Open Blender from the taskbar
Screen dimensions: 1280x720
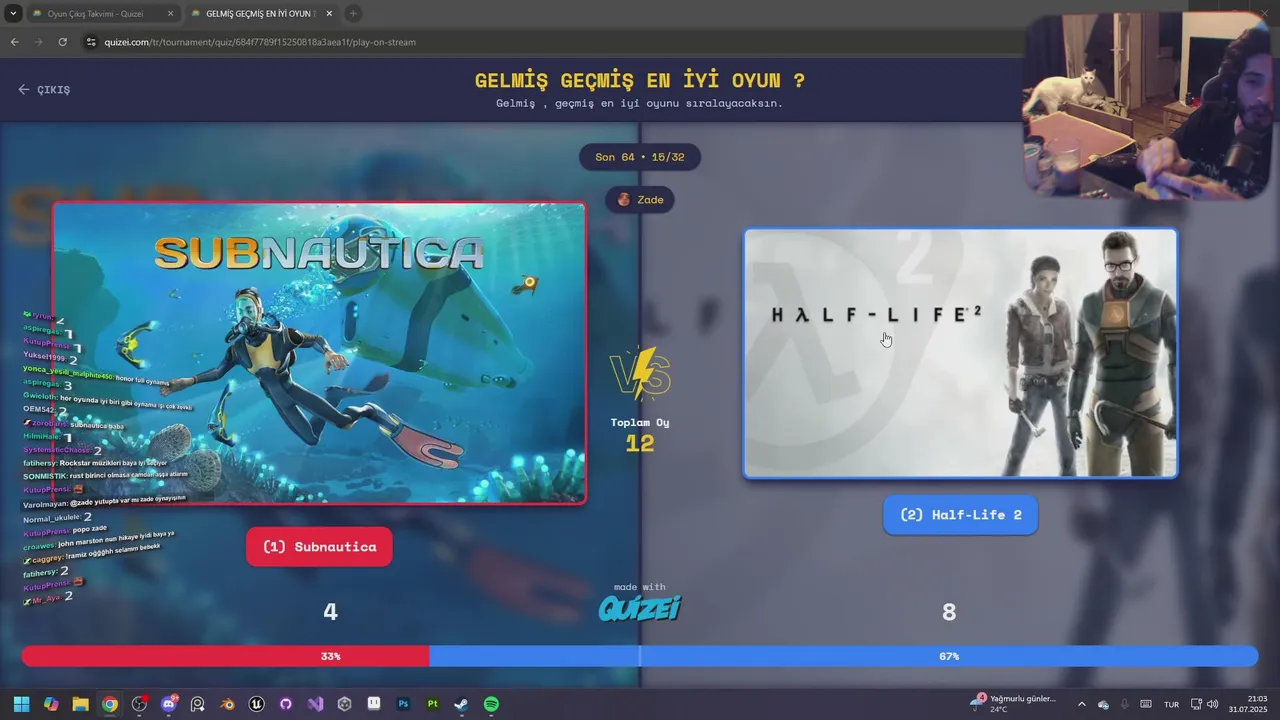point(228,704)
